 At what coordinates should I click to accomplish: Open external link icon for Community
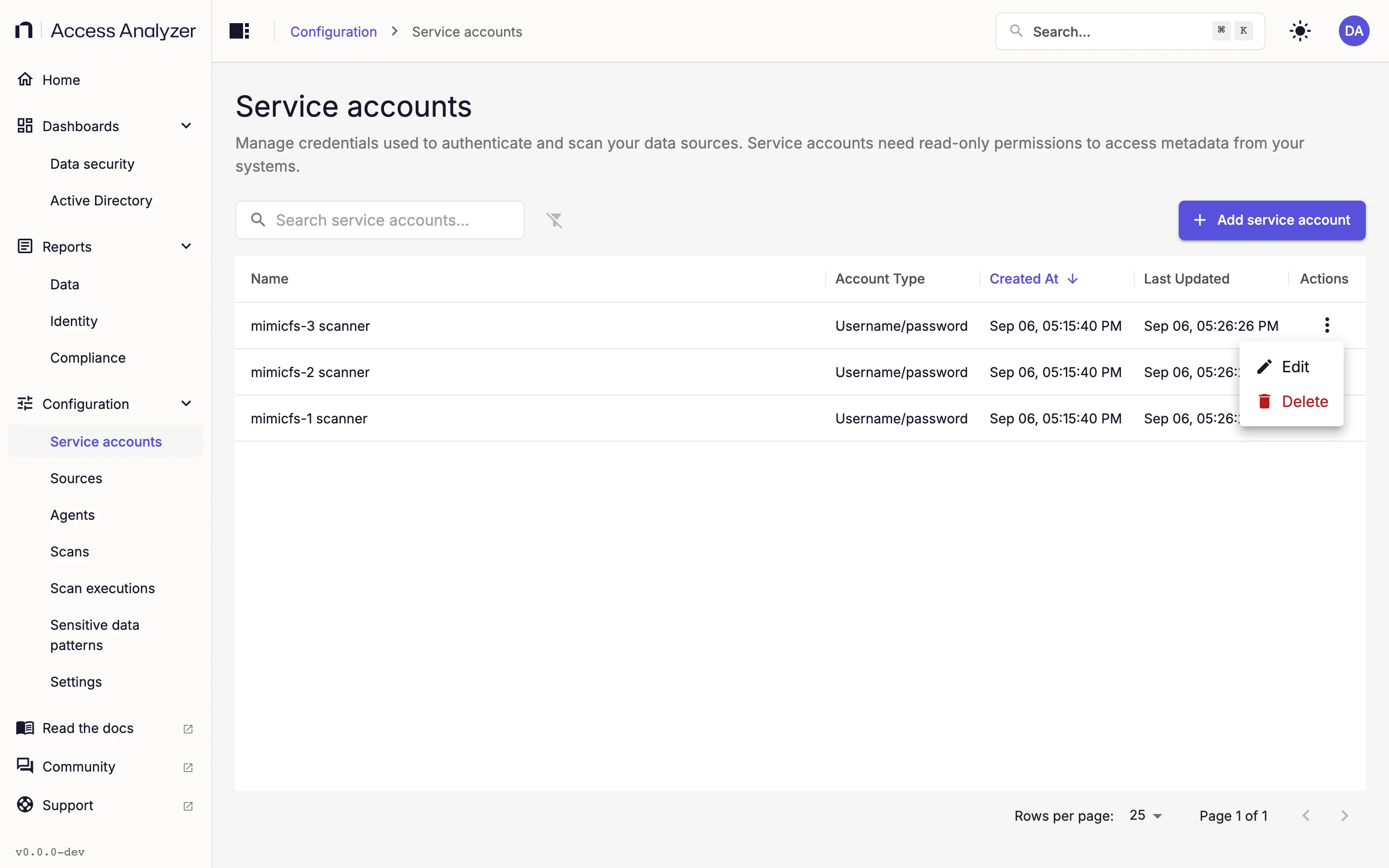click(x=188, y=767)
